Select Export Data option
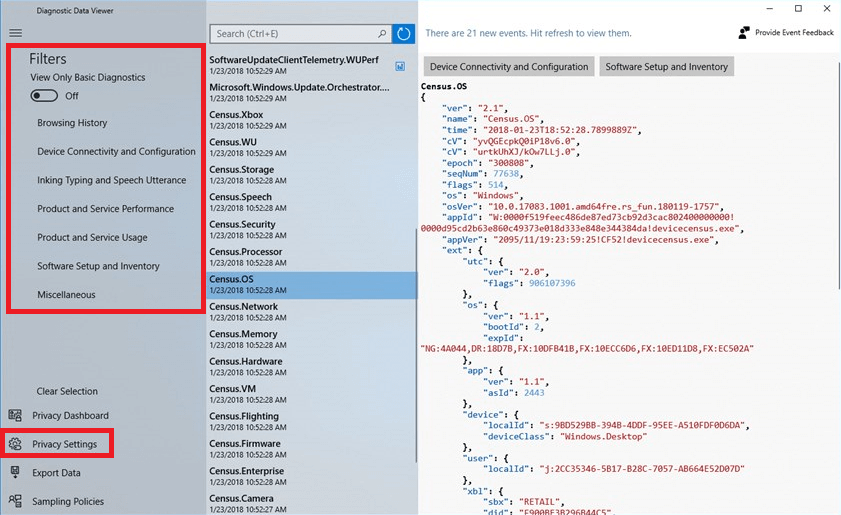The width and height of the screenshot is (841, 515). pos(56,473)
